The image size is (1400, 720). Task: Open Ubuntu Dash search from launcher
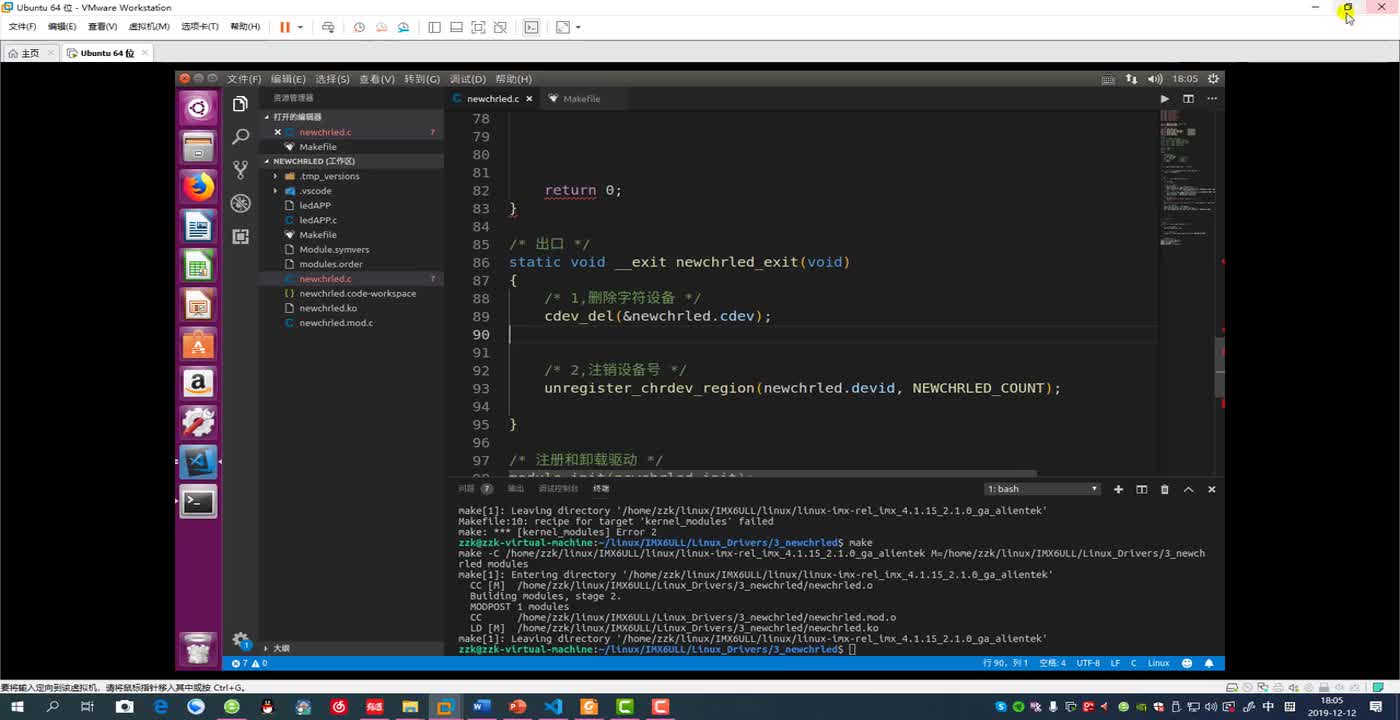pos(198,108)
